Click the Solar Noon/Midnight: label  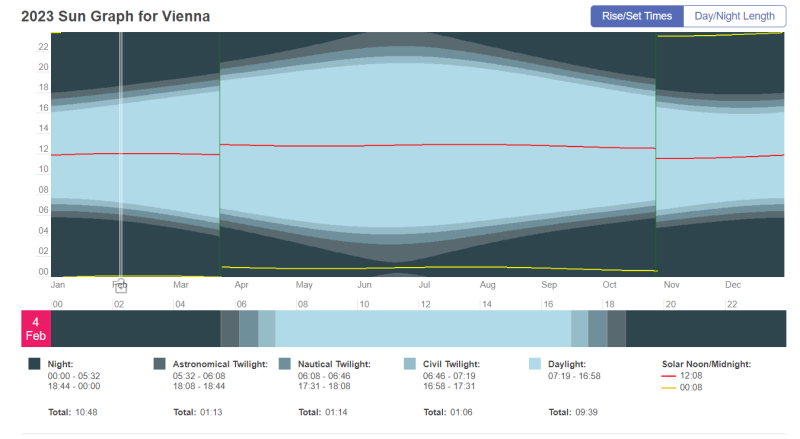point(706,364)
